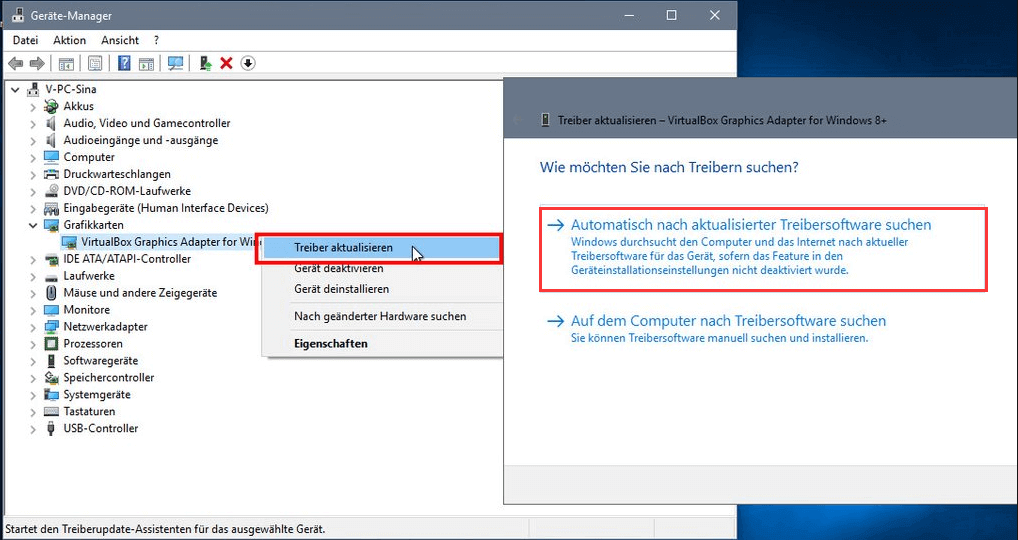Click the Prozessoren chip icon
Screen dimensions: 1018x540
[51, 343]
